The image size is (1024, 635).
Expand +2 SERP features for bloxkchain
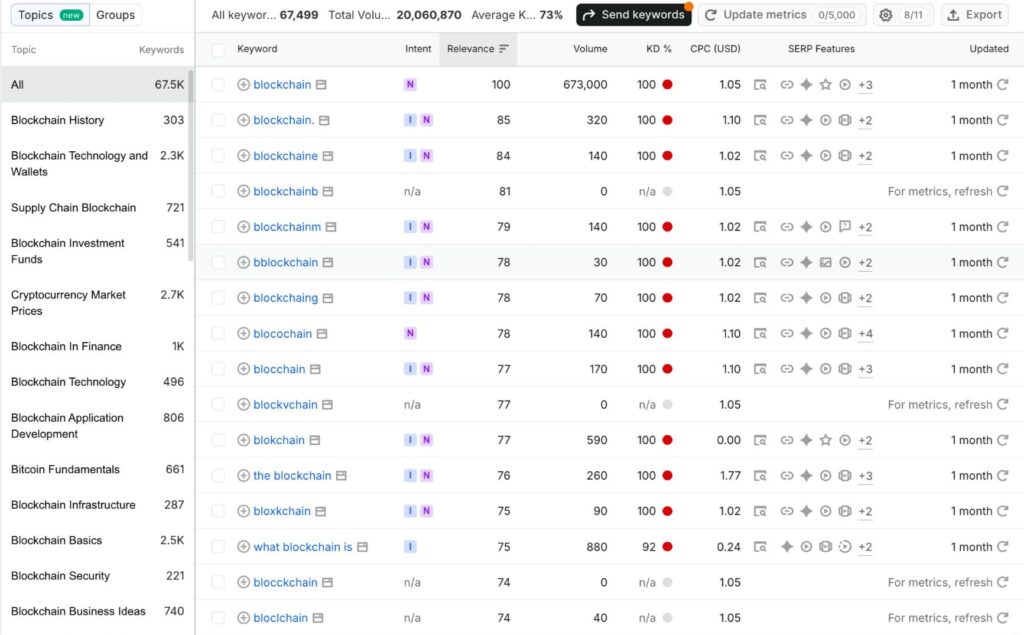point(865,511)
